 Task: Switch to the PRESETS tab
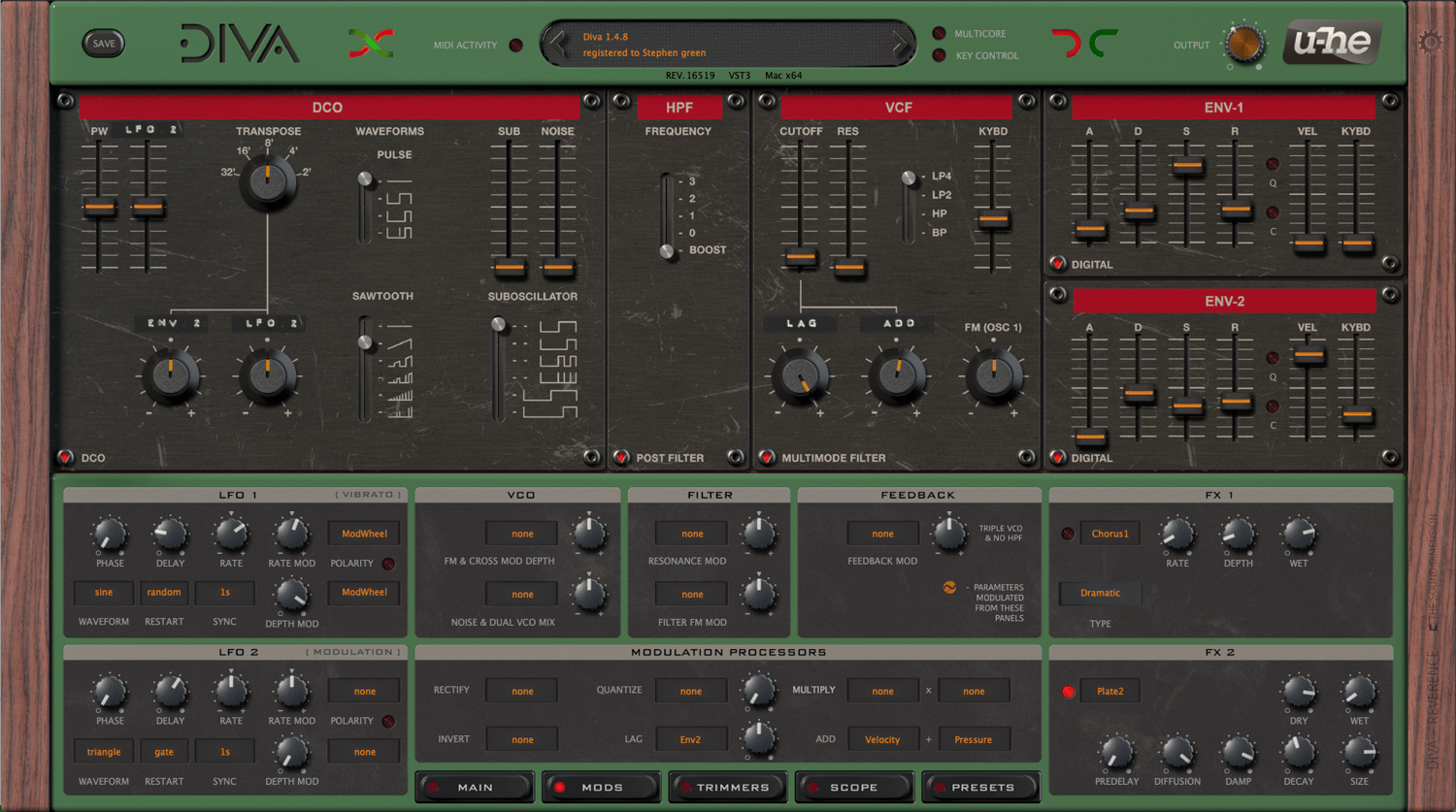[982, 787]
